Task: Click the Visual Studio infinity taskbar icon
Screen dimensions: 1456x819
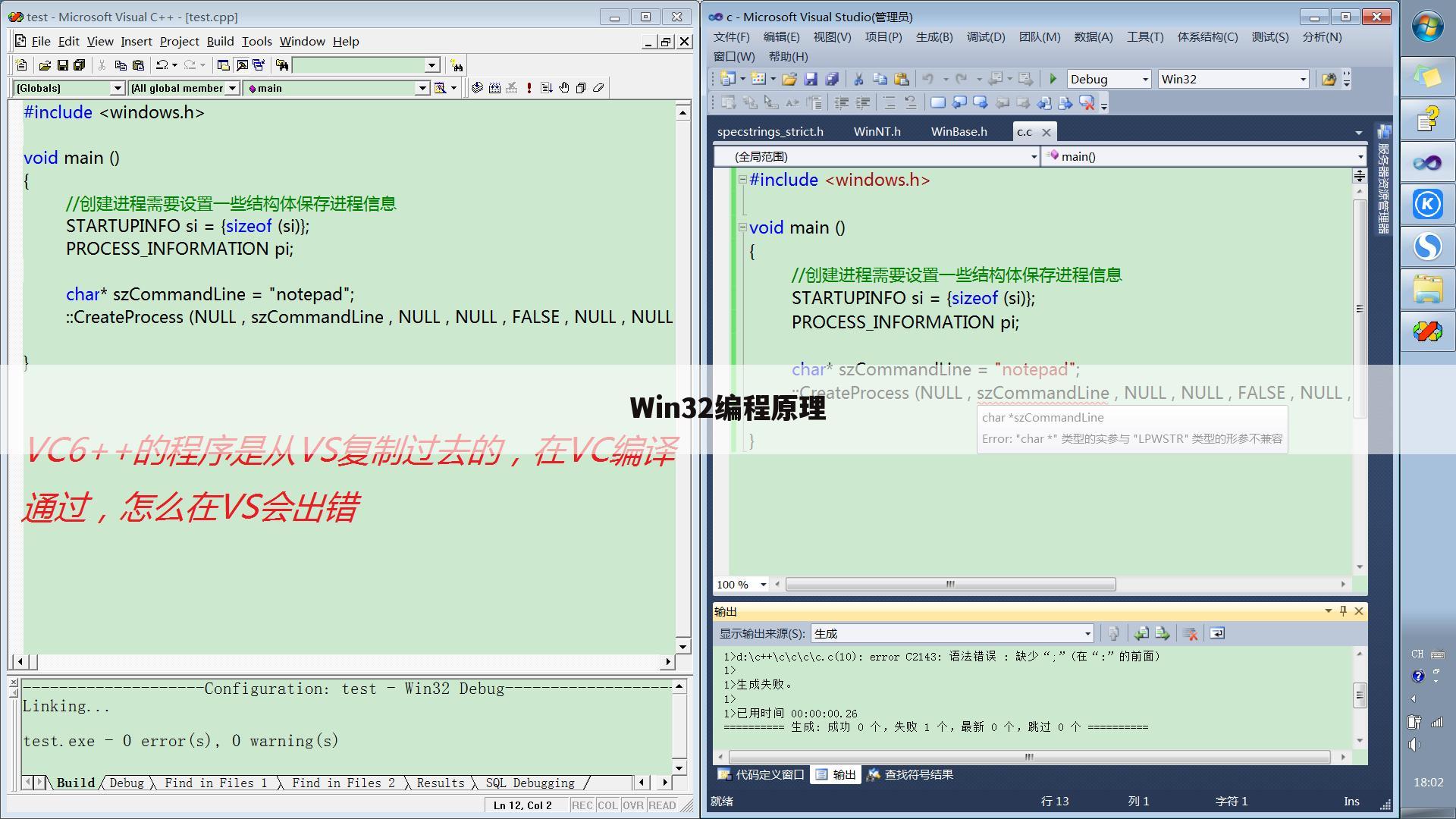Action: coord(1428,162)
